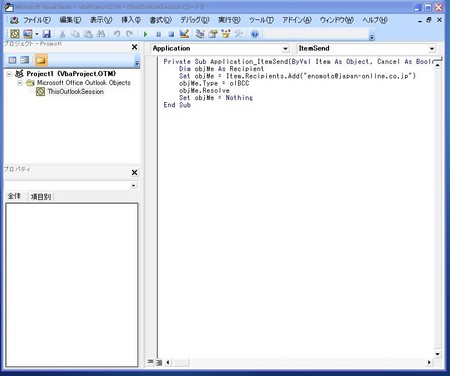Click the Cut scissors icon
The image size is (450, 376).
[x=62, y=34]
